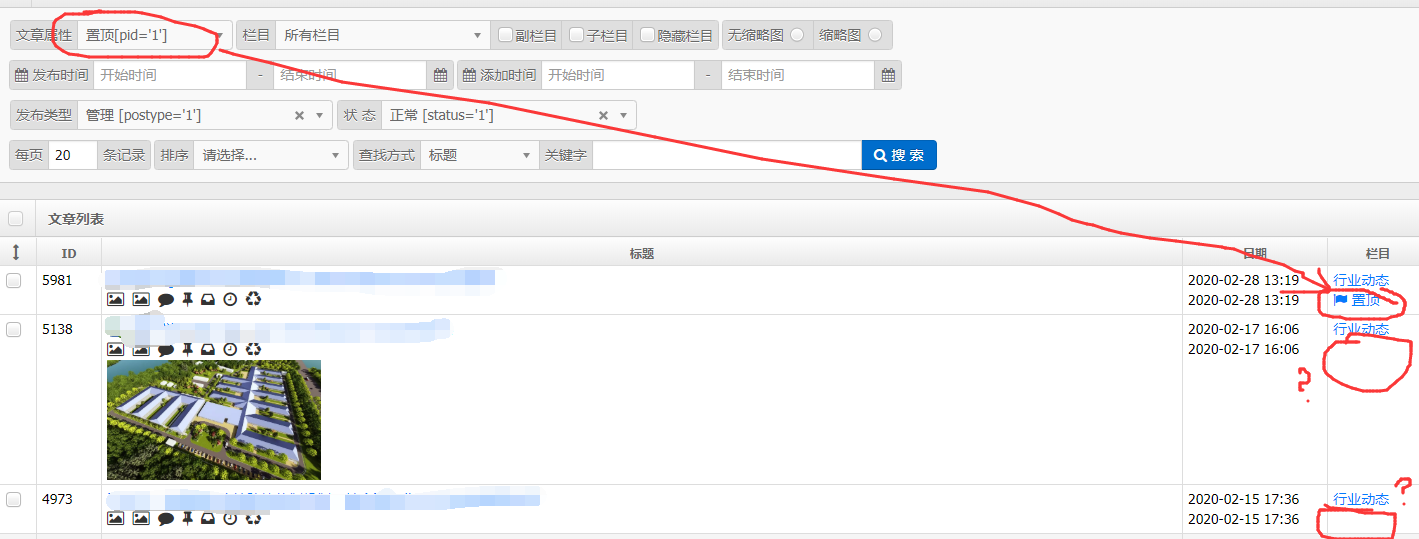The height and width of the screenshot is (539, 1419).
Task: Click the 添加时间 开始时间 input field
Action: click(617, 75)
